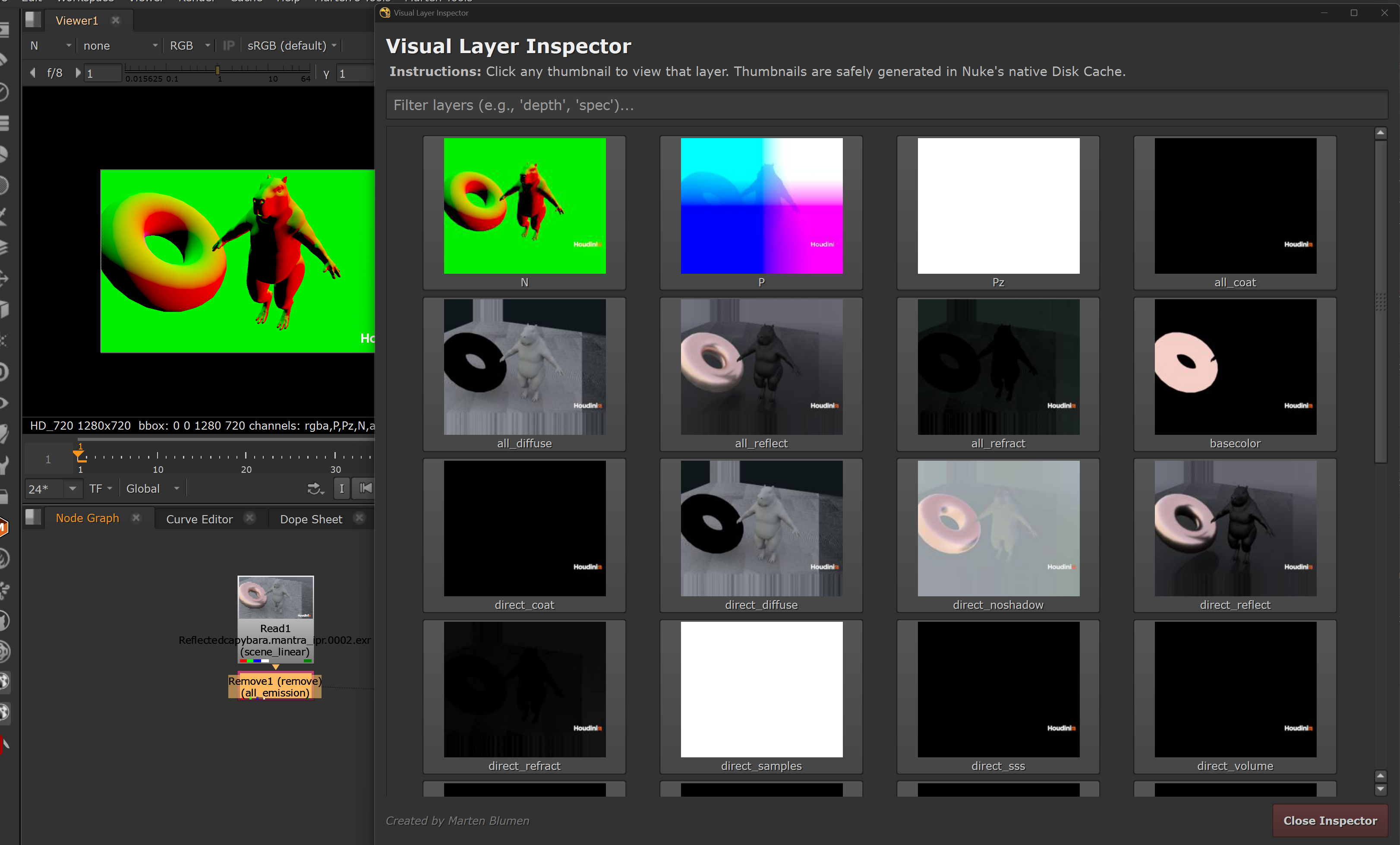The height and width of the screenshot is (845, 1400).
Task: Click the Node Graph pane layout icon
Action: [x=33, y=517]
